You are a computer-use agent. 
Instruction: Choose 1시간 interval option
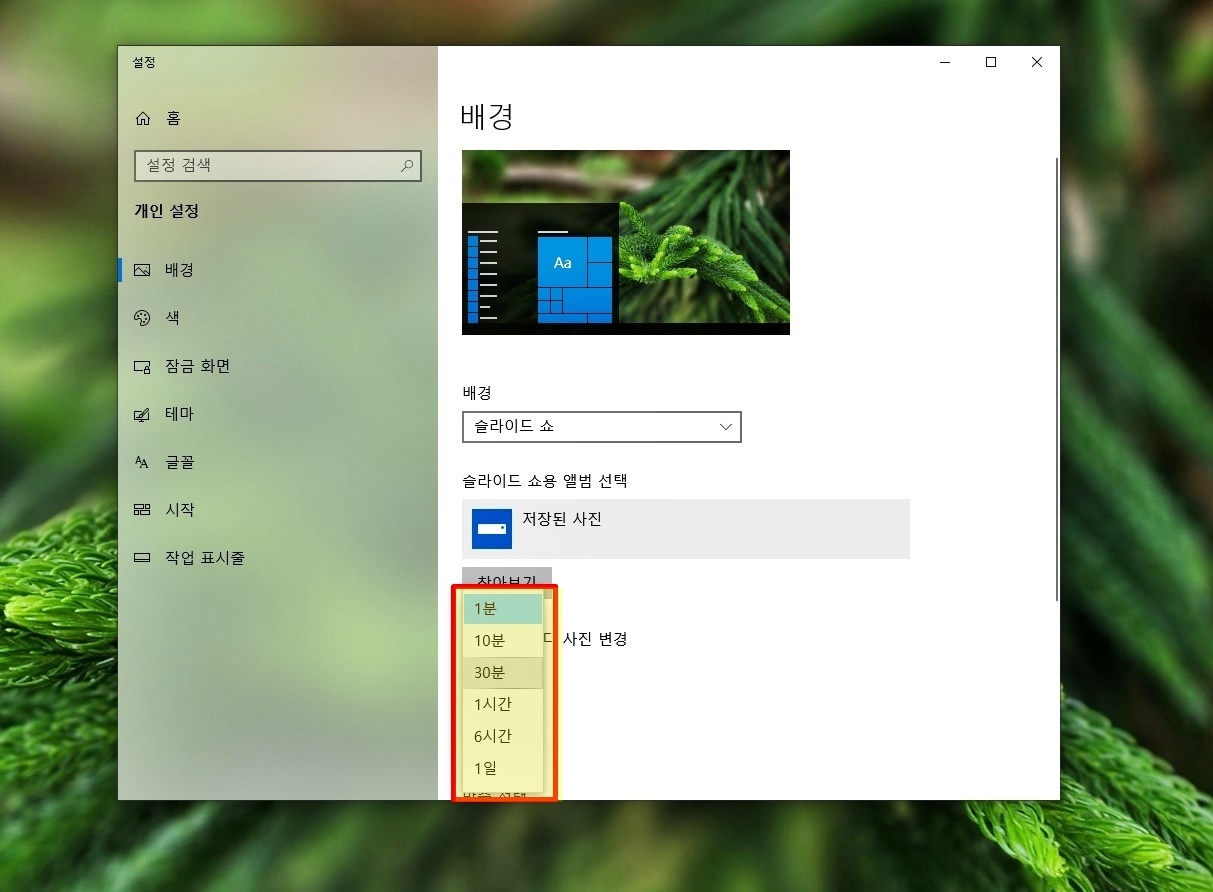coord(503,704)
